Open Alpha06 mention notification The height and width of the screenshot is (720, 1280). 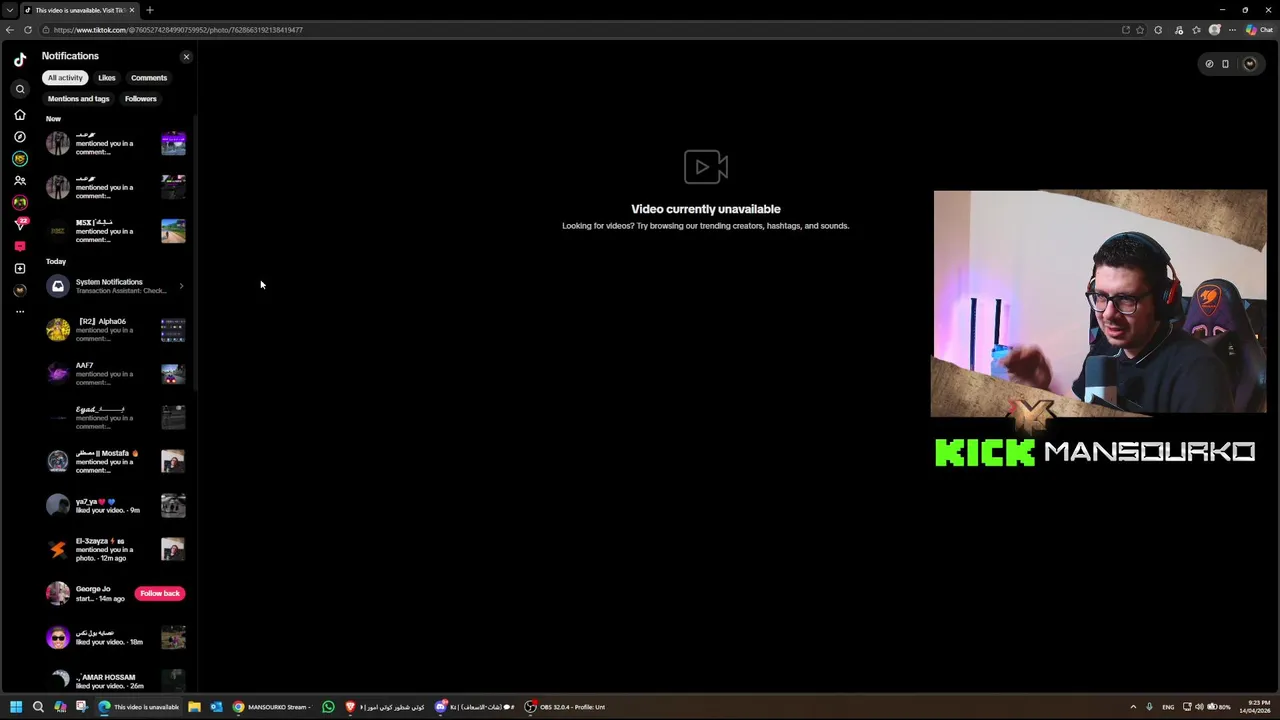click(x=116, y=330)
